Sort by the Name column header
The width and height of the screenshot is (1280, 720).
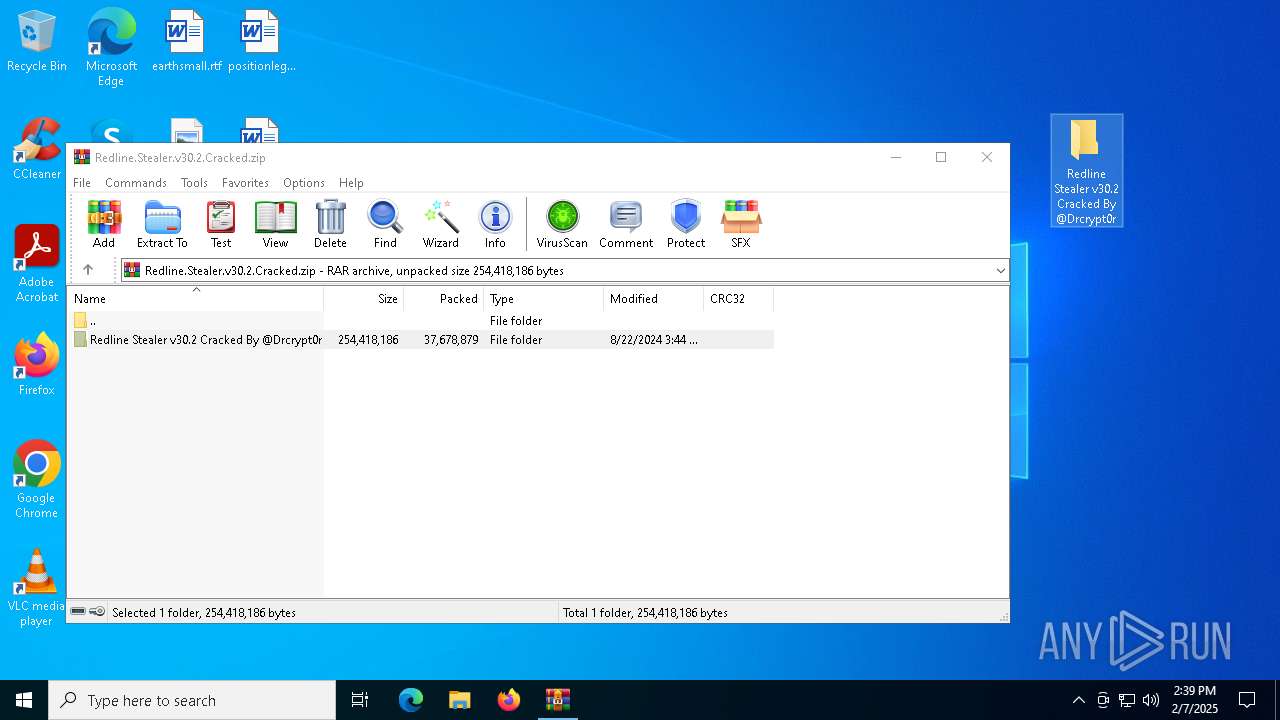(195, 298)
